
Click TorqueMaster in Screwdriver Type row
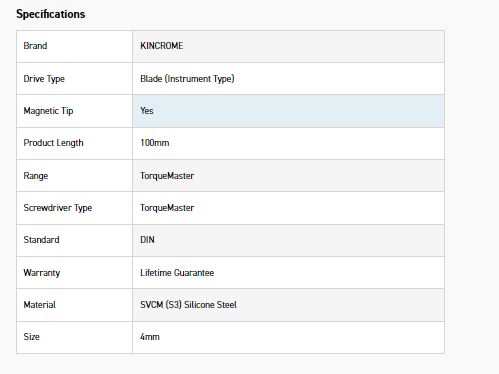click(x=167, y=208)
